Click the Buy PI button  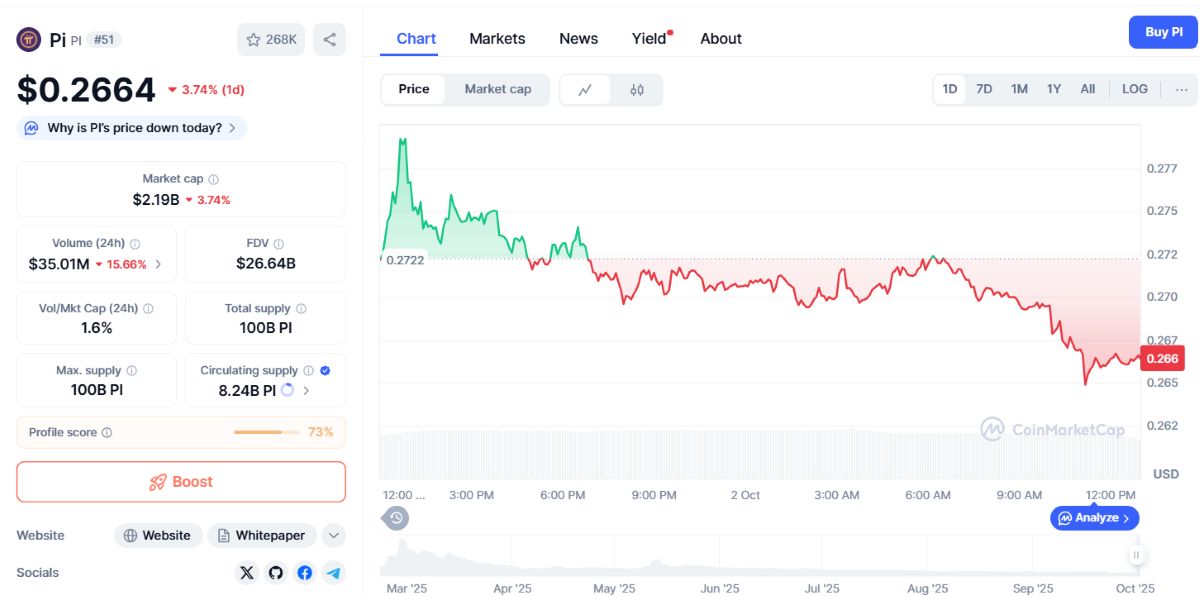tap(1163, 32)
